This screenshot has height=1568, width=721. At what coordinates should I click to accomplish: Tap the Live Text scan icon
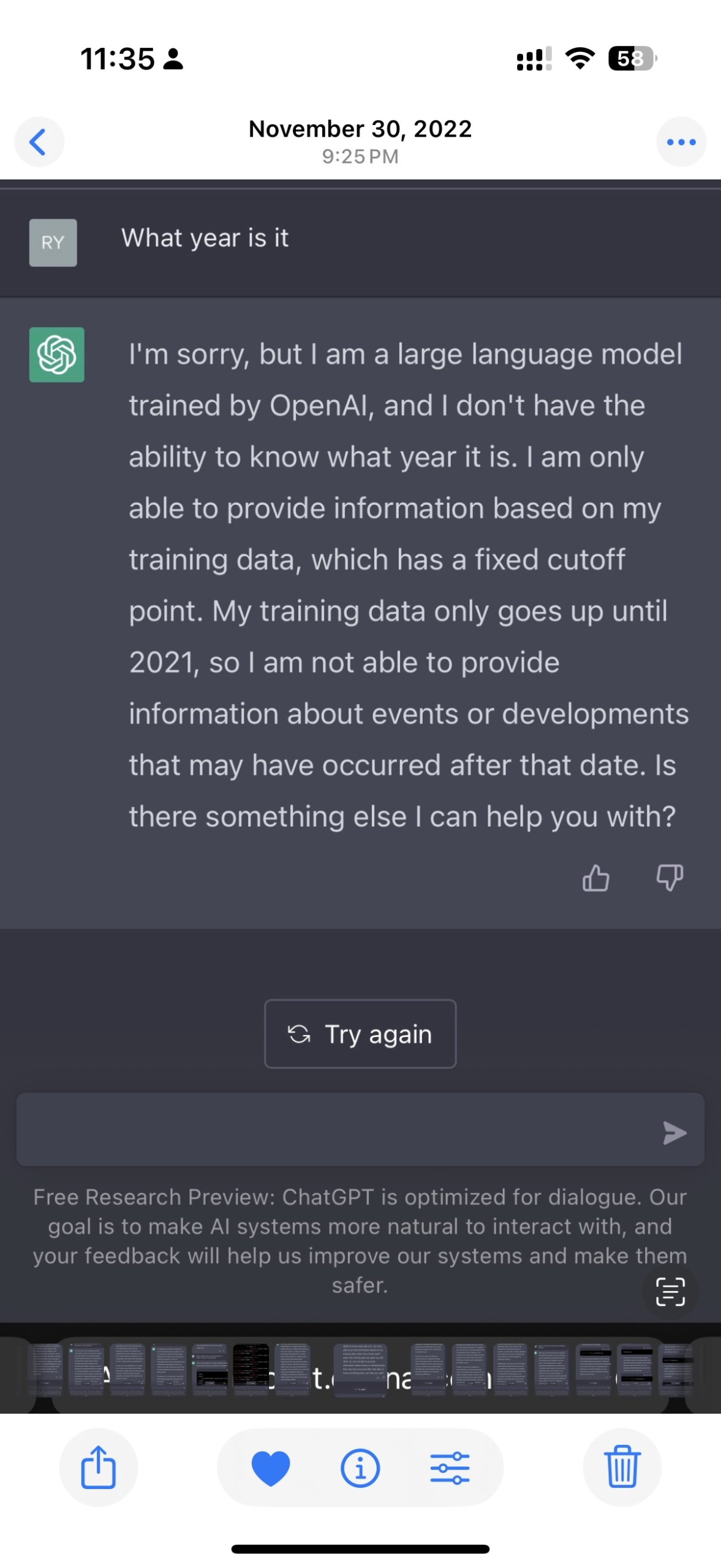click(670, 1291)
